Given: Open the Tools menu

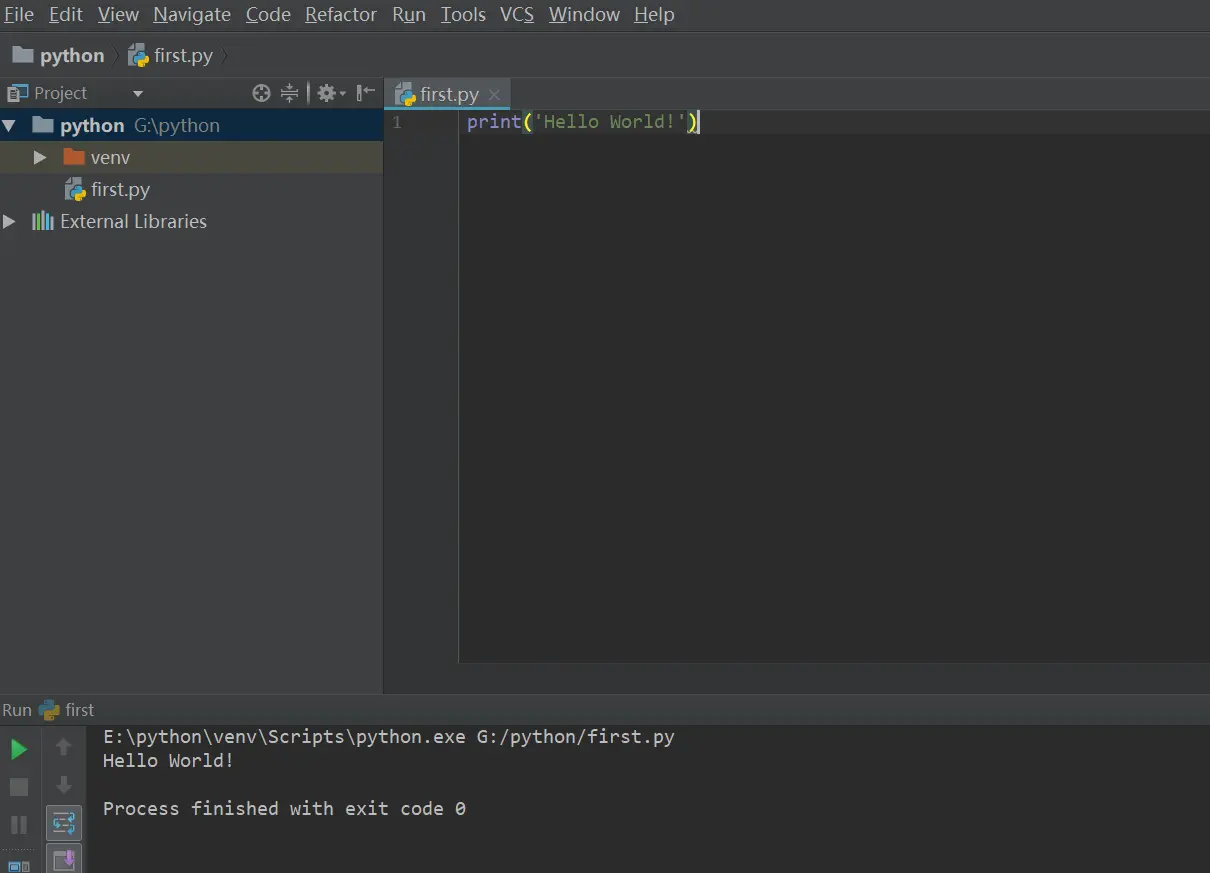Looking at the screenshot, I should [x=463, y=14].
